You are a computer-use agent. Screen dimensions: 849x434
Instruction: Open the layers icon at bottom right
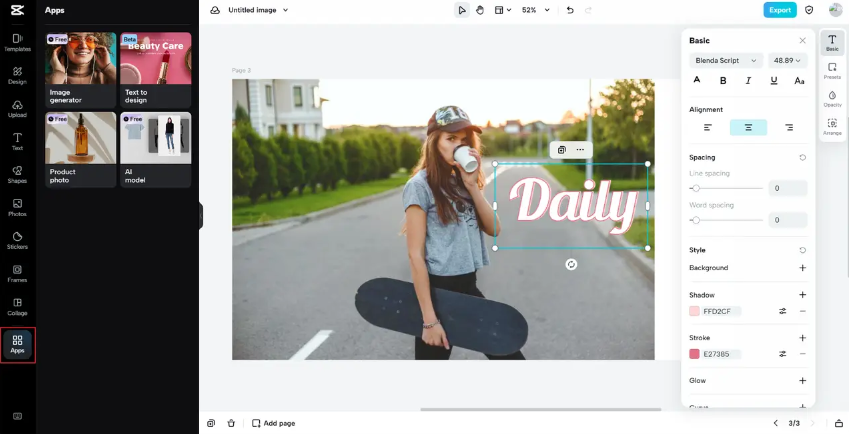[x=839, y=423]
